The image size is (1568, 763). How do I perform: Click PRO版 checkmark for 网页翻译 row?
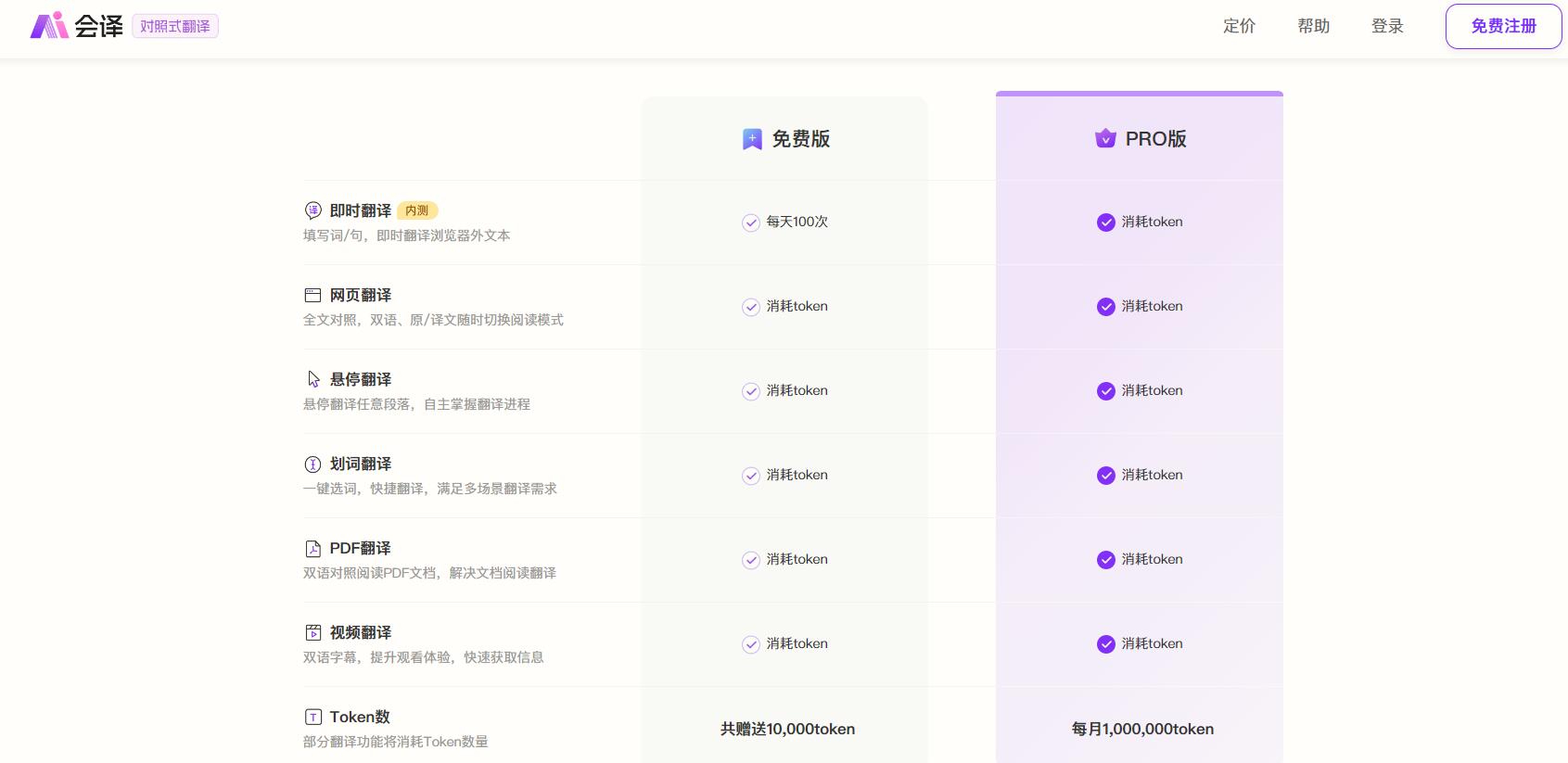tap(1105, 307)
